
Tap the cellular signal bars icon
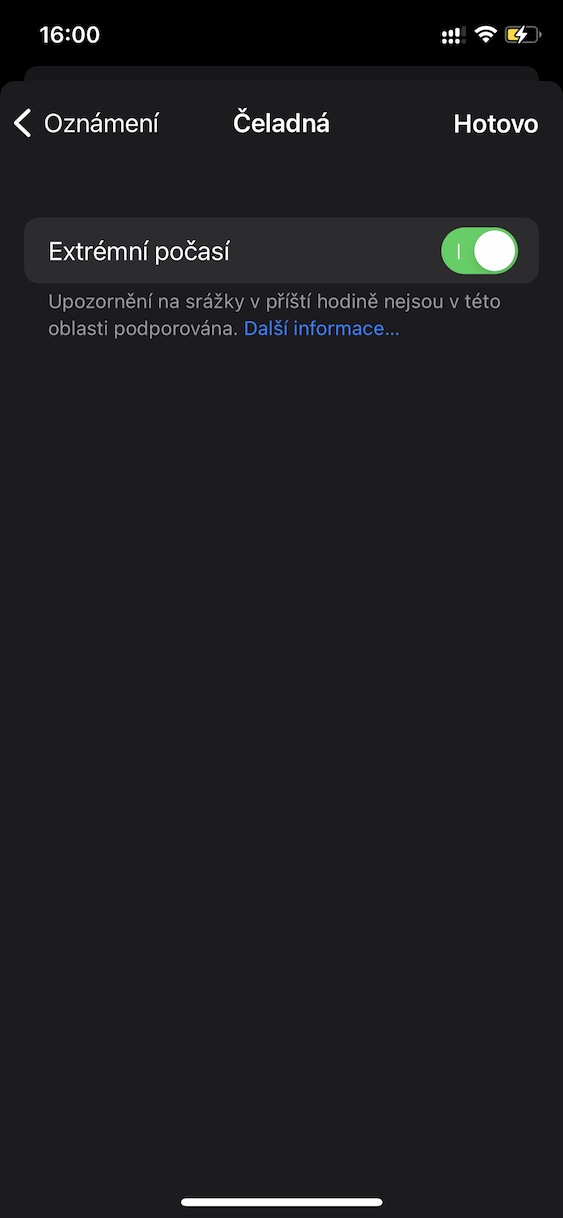pyautogui.click(x=453, y=35)
